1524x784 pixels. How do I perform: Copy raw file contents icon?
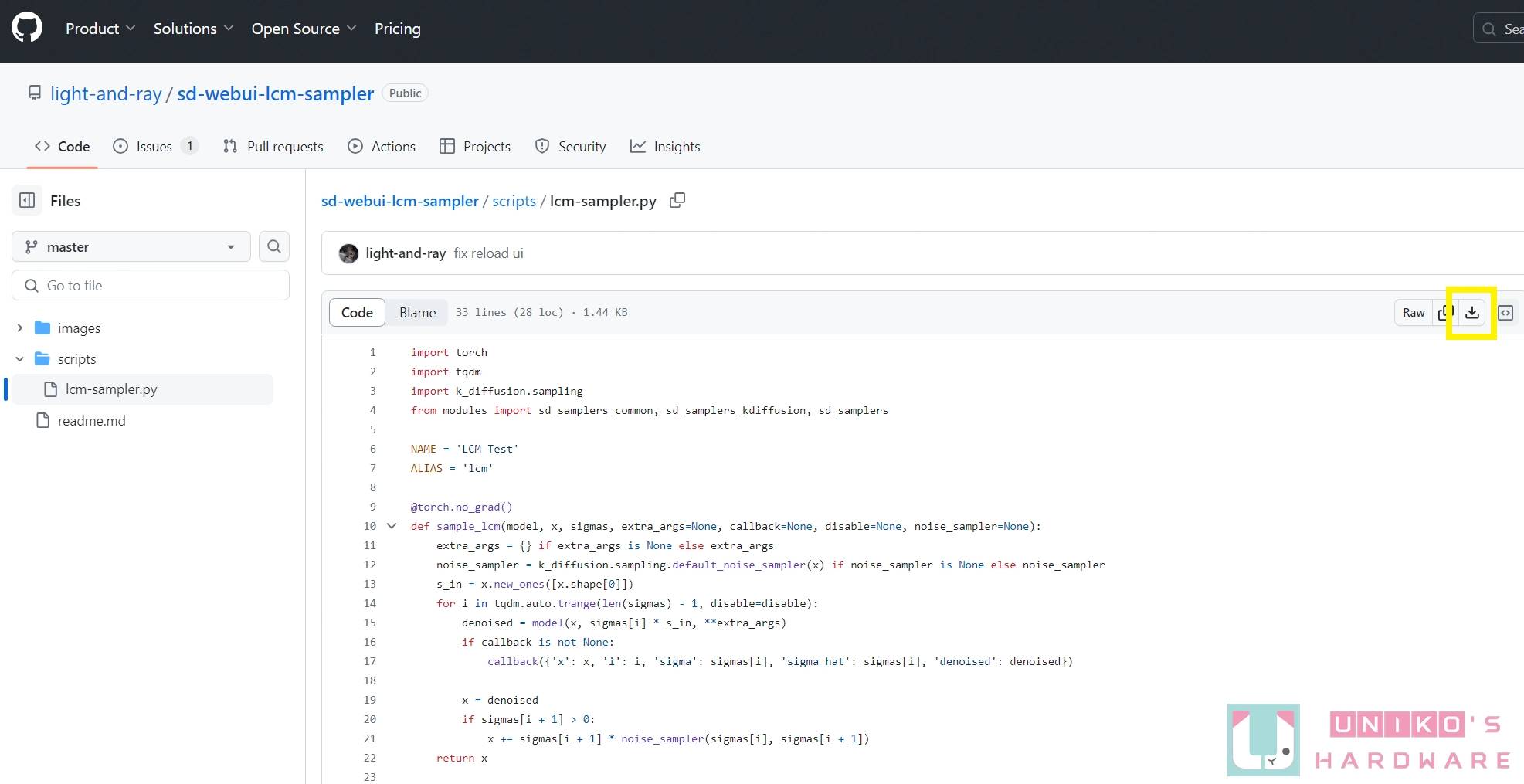point(1444,313)
